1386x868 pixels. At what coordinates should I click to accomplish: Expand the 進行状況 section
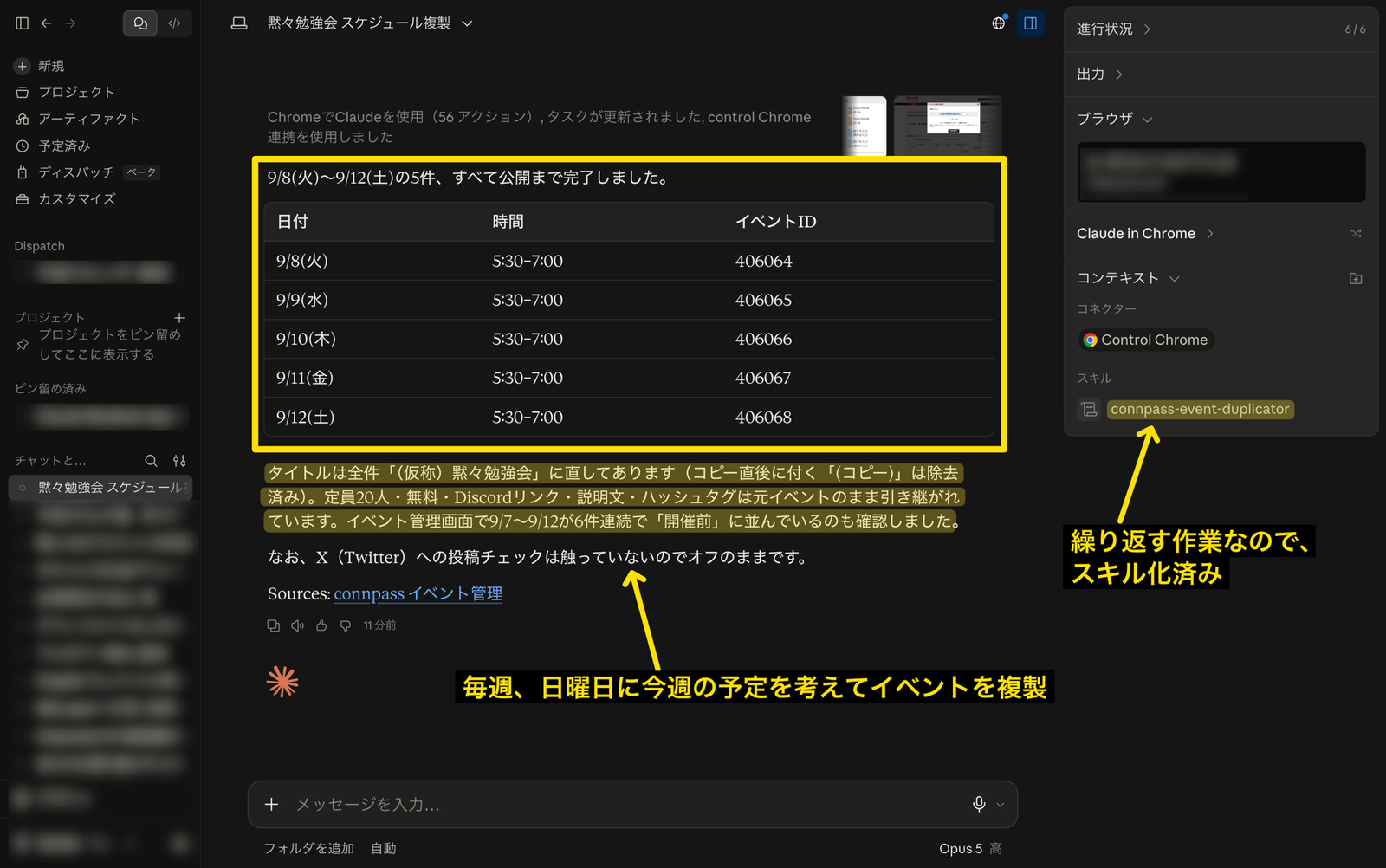click(x=1113, y=29)
